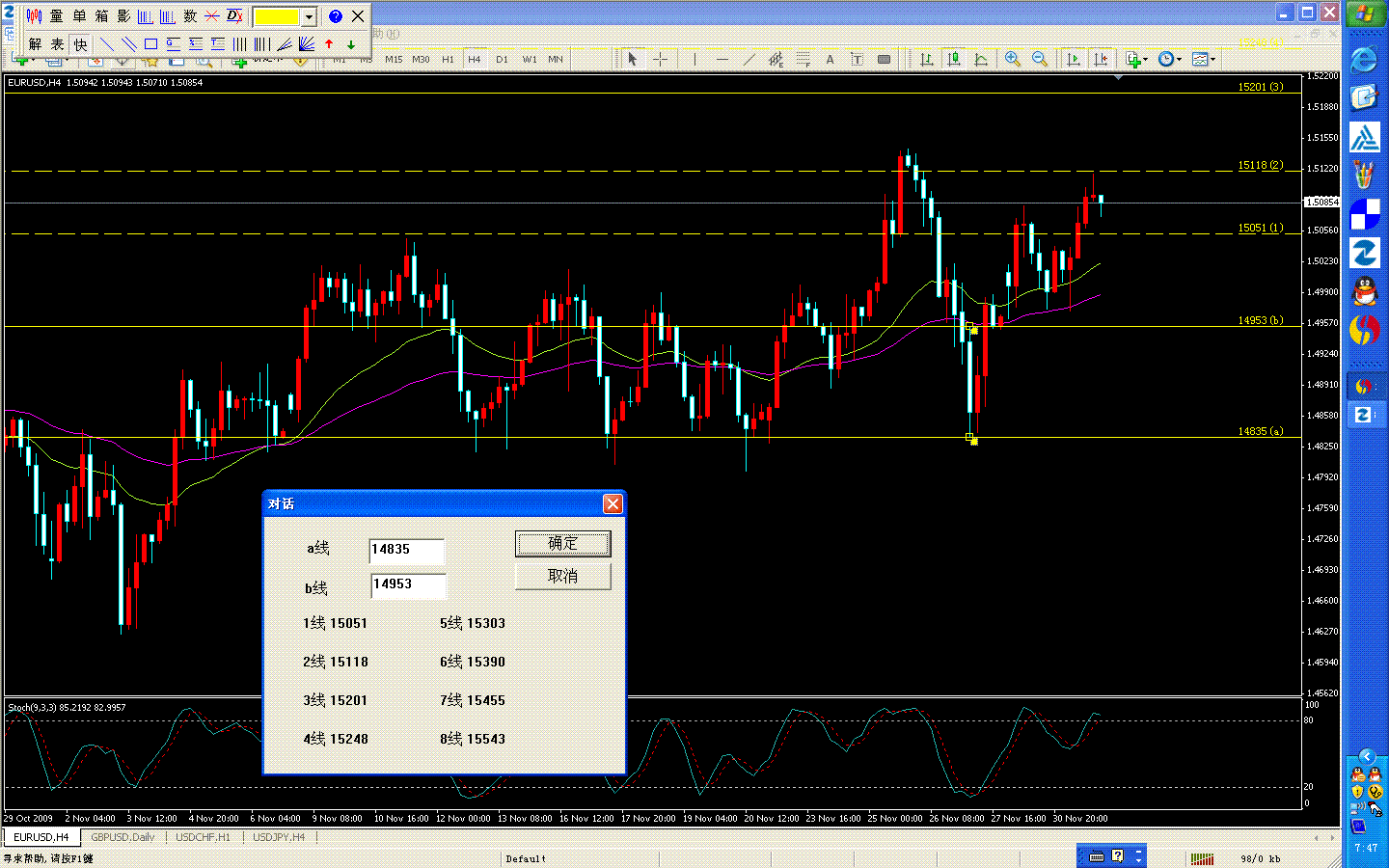Toggle chart auto scroll
1389x868 pixels.
[1073, 60]
